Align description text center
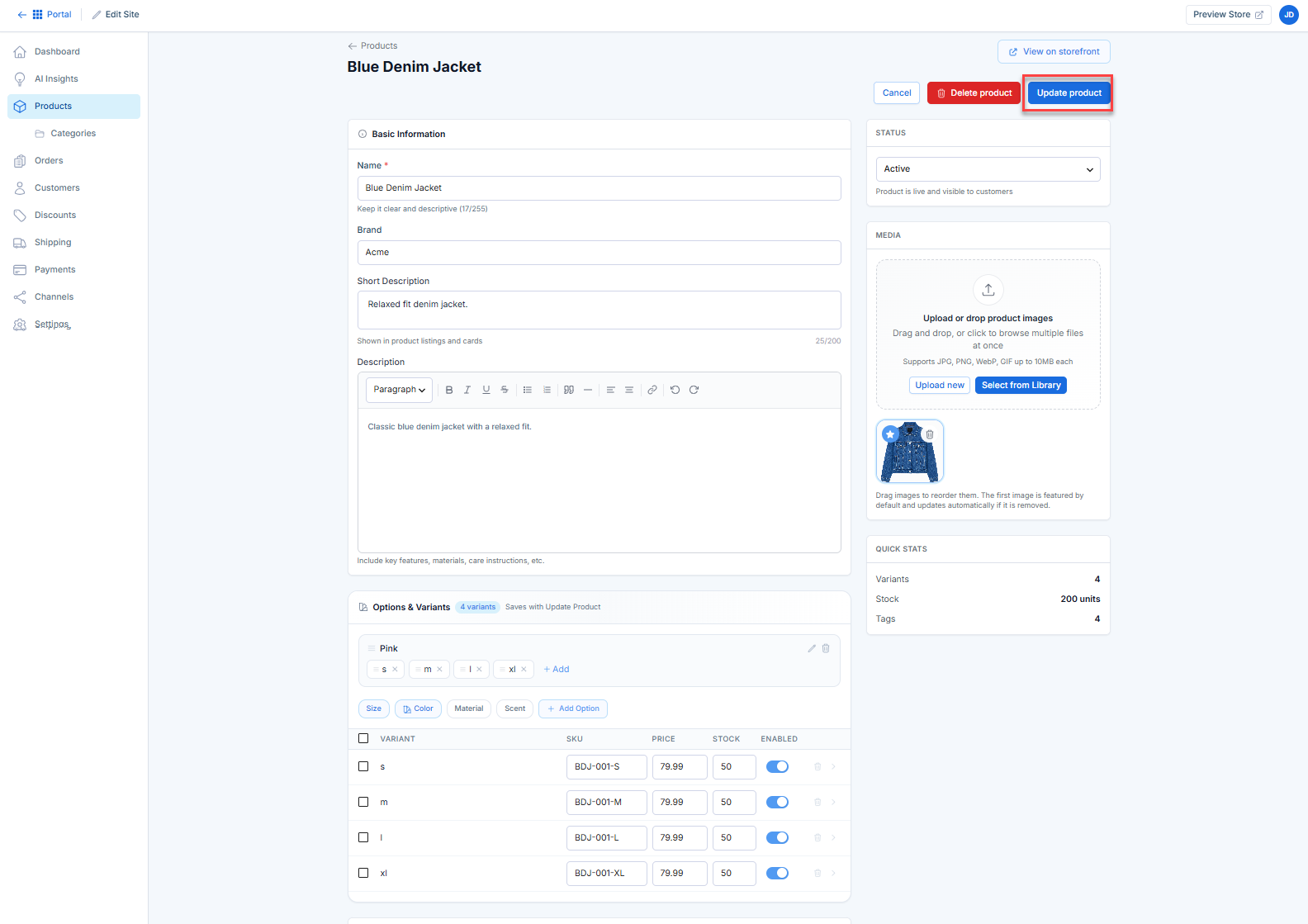Viewport: 1308px width, 924px height. click(x=629, y=390)
